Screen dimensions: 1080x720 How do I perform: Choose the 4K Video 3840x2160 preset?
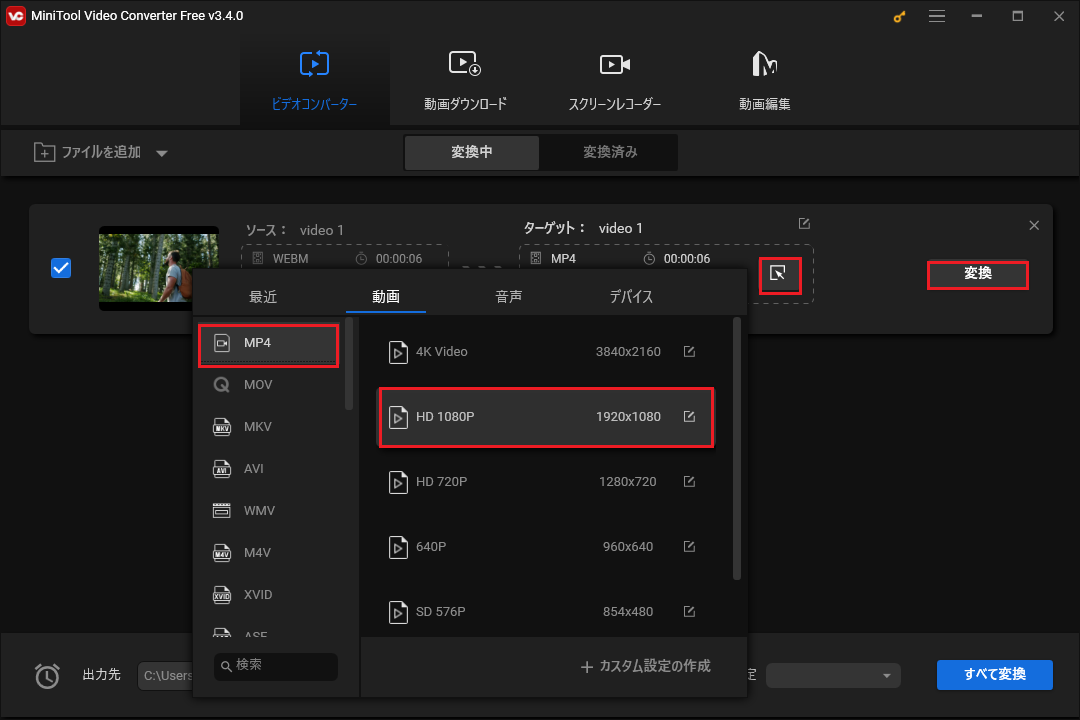pyautogui.click(x=546, y=351)
